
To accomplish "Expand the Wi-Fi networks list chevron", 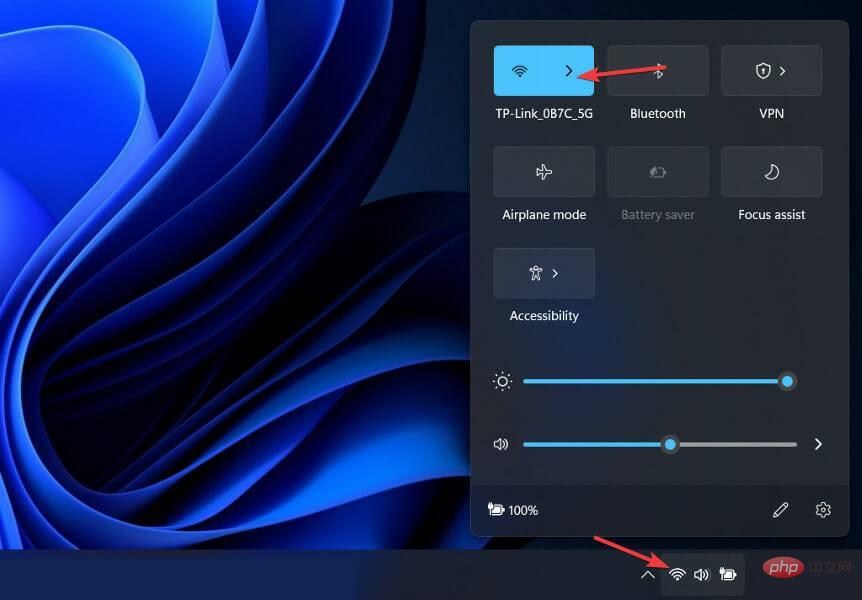I will 569,71.
